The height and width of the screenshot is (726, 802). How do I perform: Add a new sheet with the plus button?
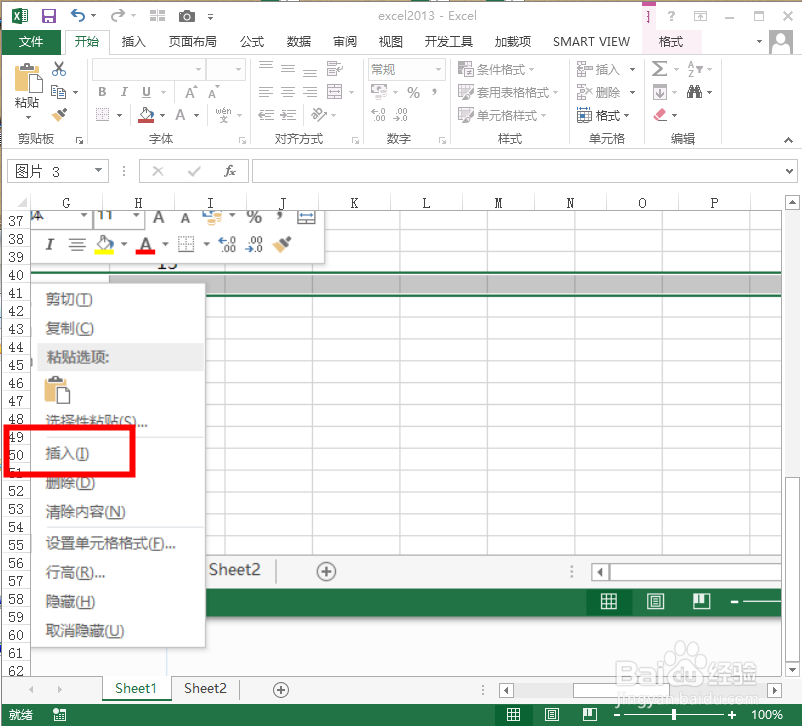(280, 688)
